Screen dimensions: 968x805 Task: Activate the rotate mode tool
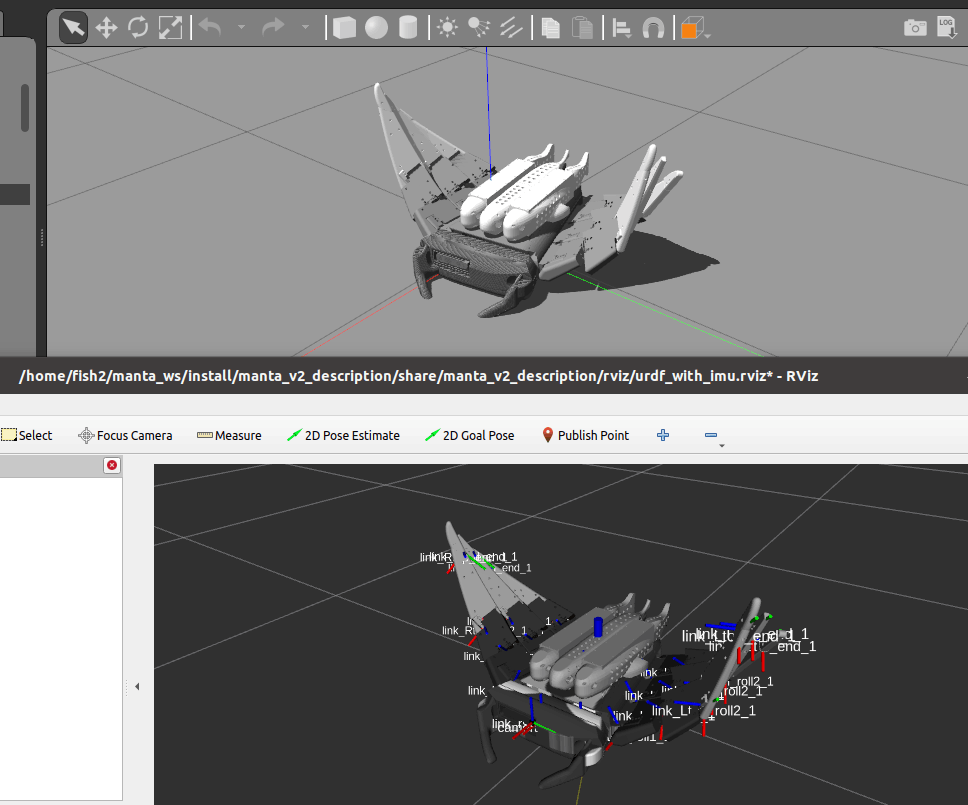coord(138,28)
